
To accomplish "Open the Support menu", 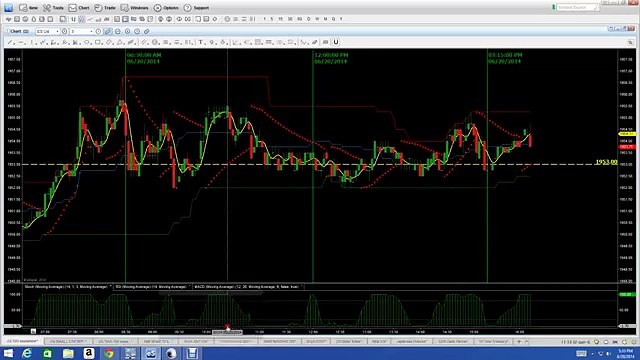I will point(196,8).
